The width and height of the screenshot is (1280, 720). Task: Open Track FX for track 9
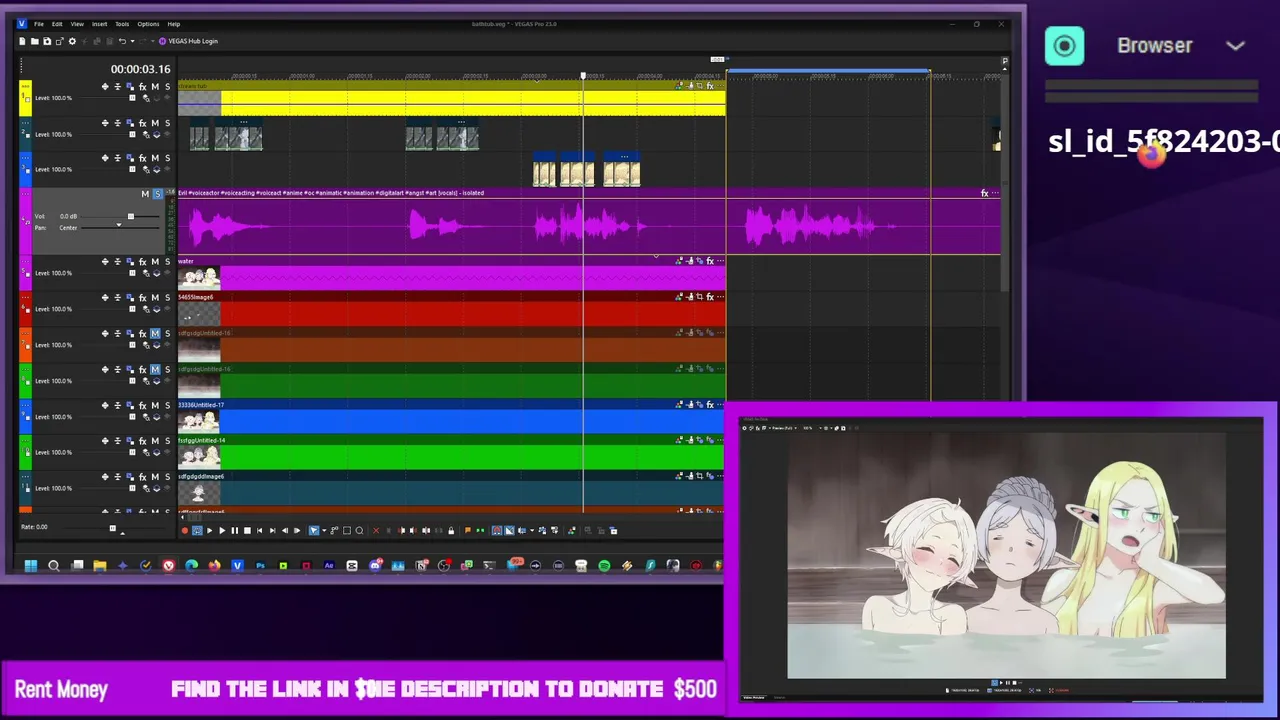pos(142,406)
